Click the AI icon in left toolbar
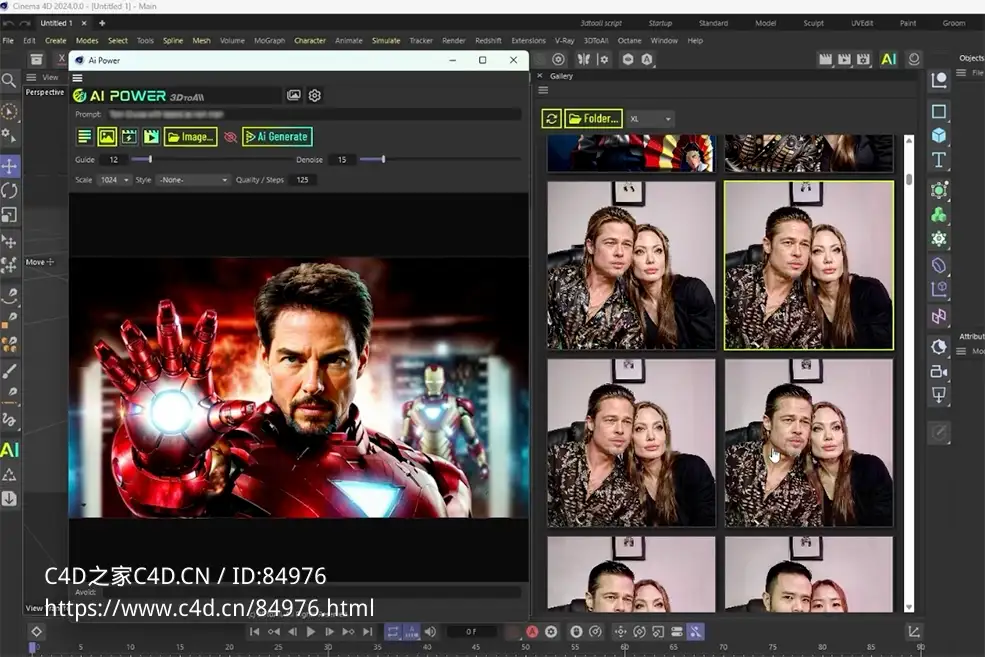This screenshot has width=985, height=657. click(9, 450)
